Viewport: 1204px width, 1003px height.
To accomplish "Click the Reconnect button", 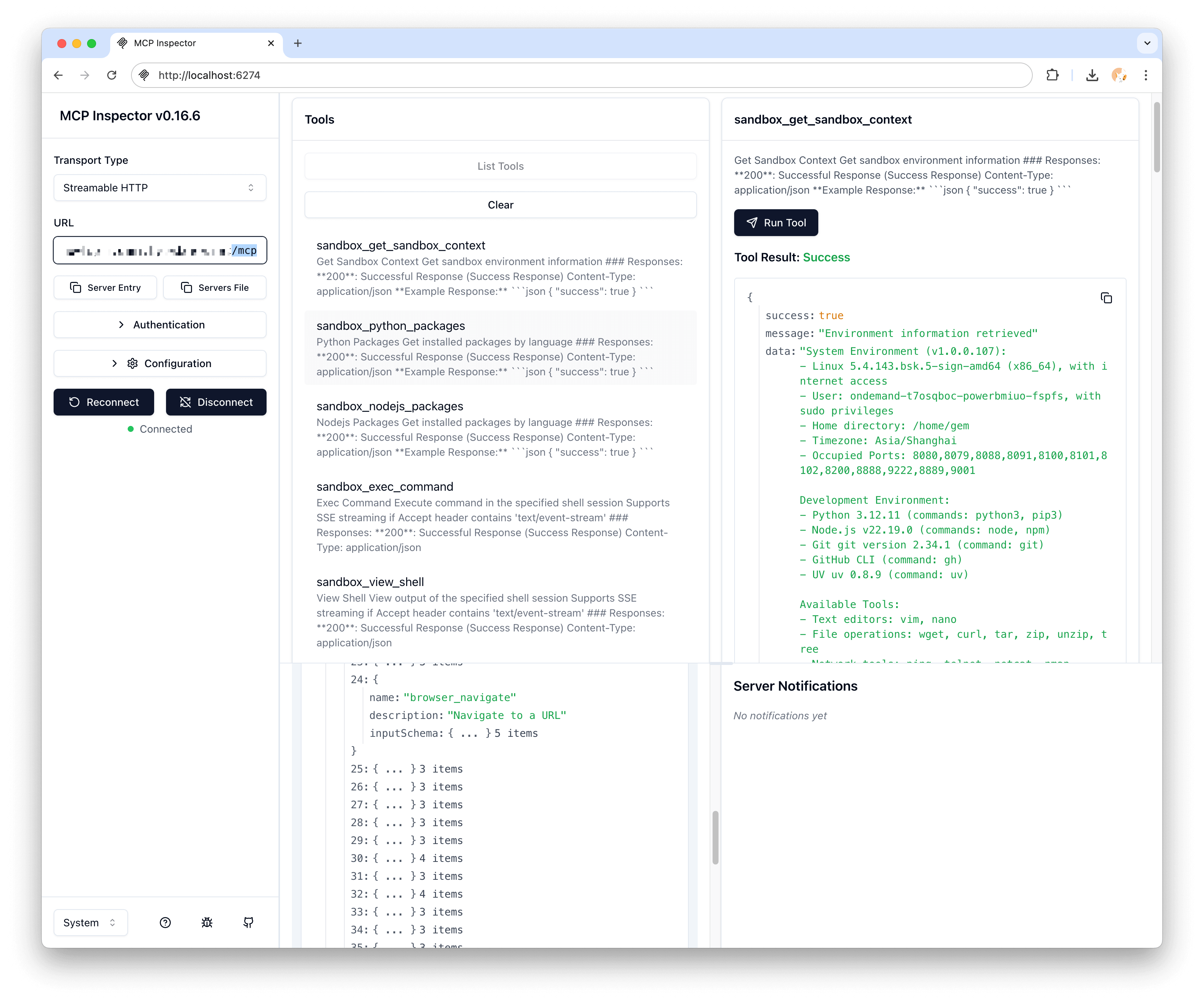I will point(103,402).
